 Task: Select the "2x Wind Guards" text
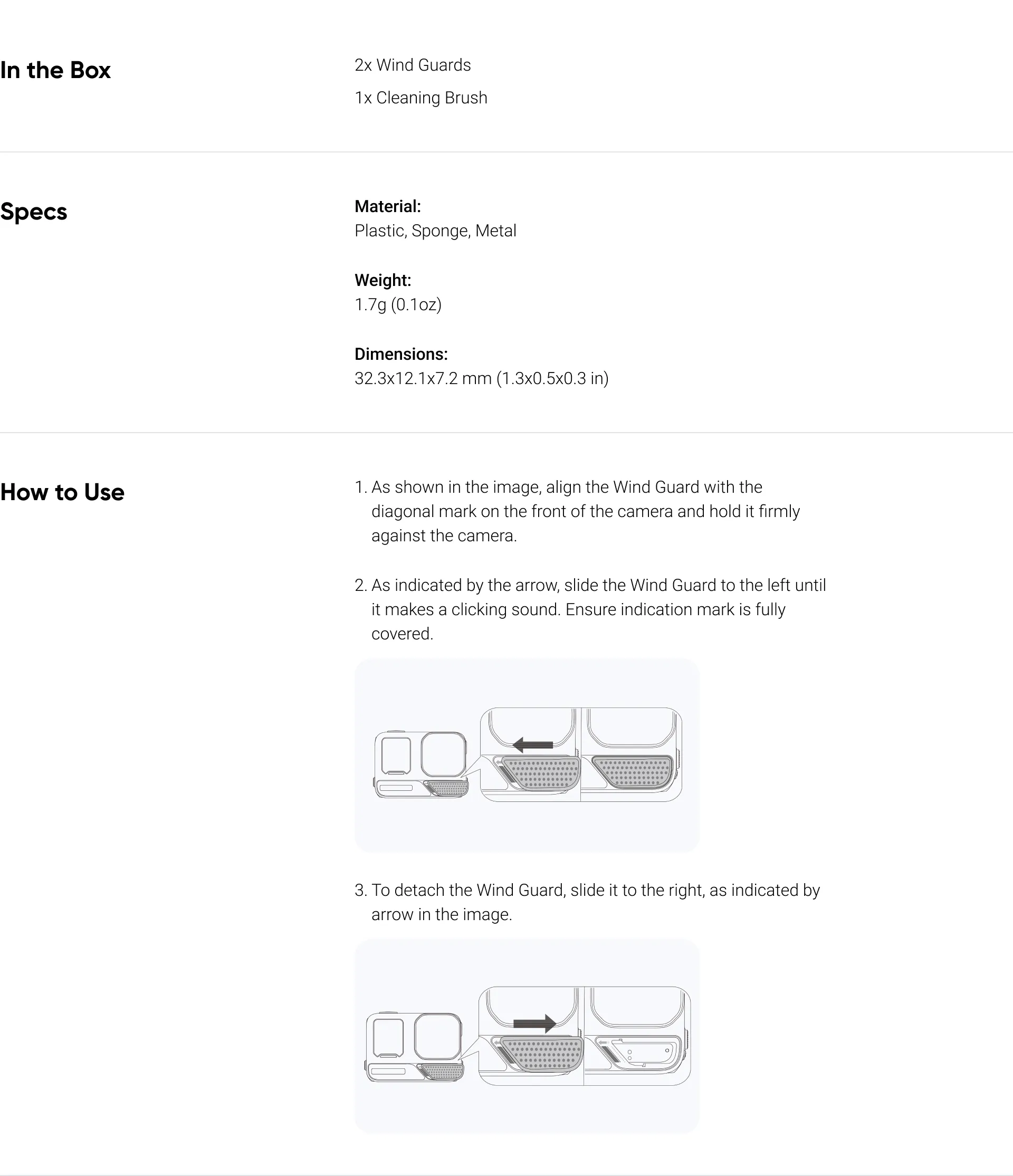point(413,65)
